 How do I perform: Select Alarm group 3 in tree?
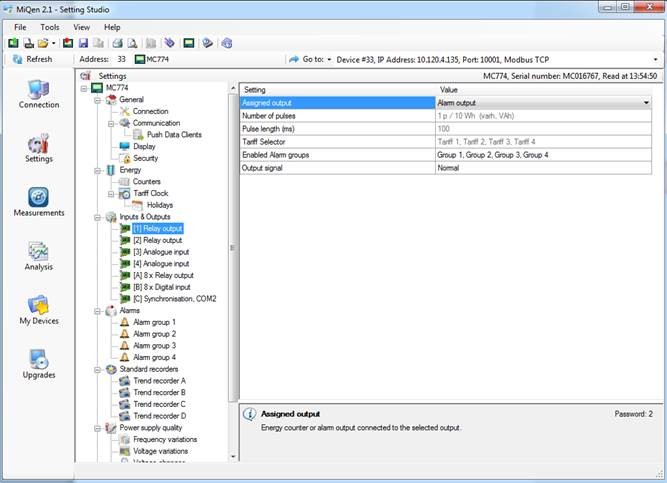tap(154, 346)
